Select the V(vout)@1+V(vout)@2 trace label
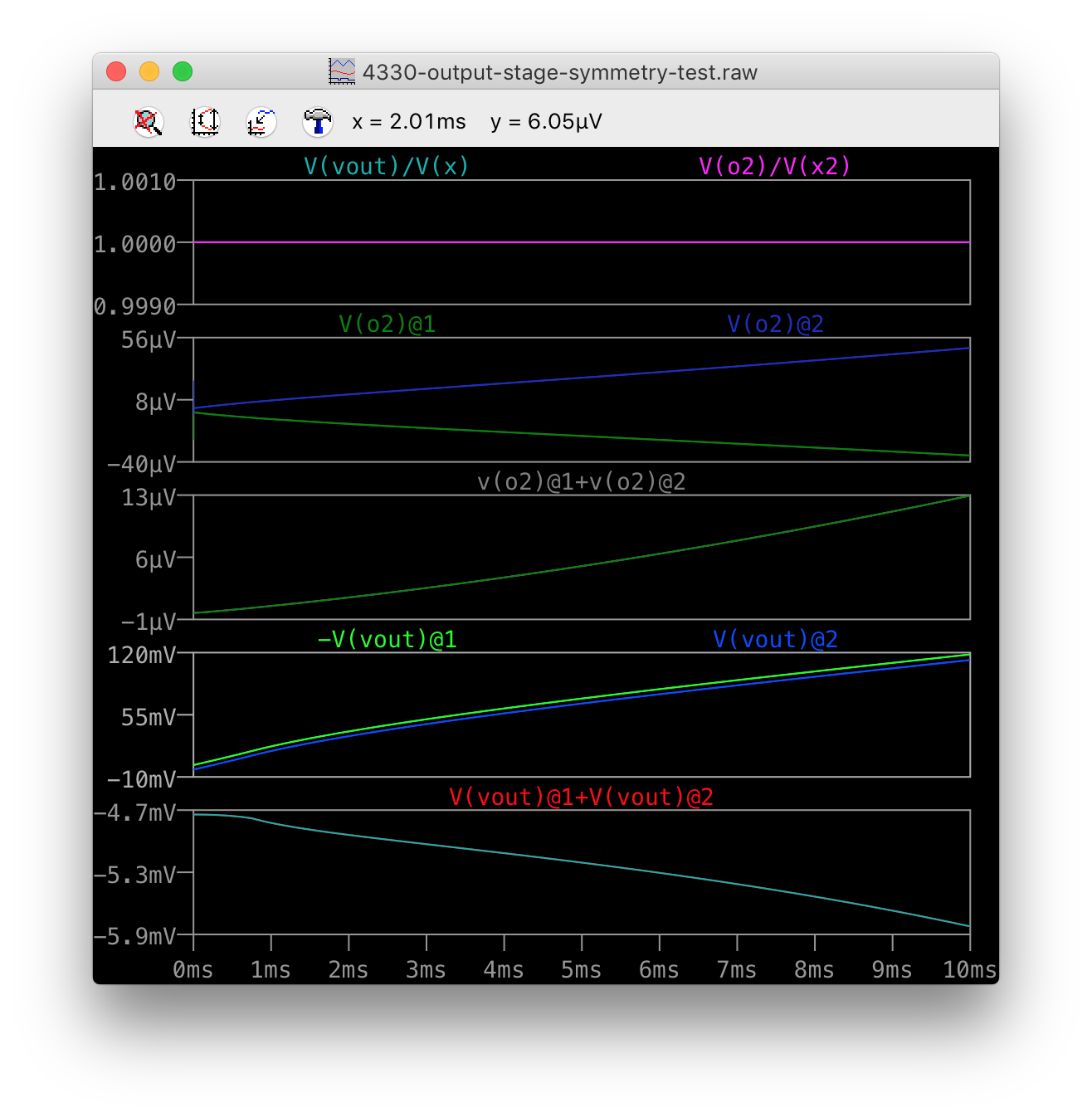 click(x=582, y=798)
